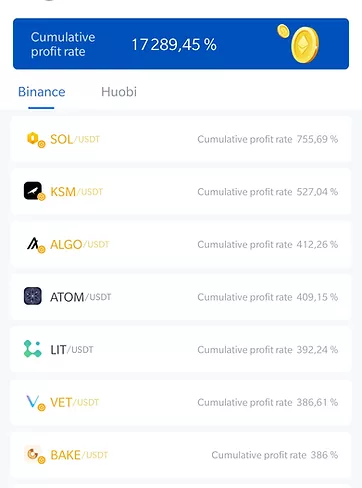
Task: Click the SOL coin icon
Action: [36, 140]
